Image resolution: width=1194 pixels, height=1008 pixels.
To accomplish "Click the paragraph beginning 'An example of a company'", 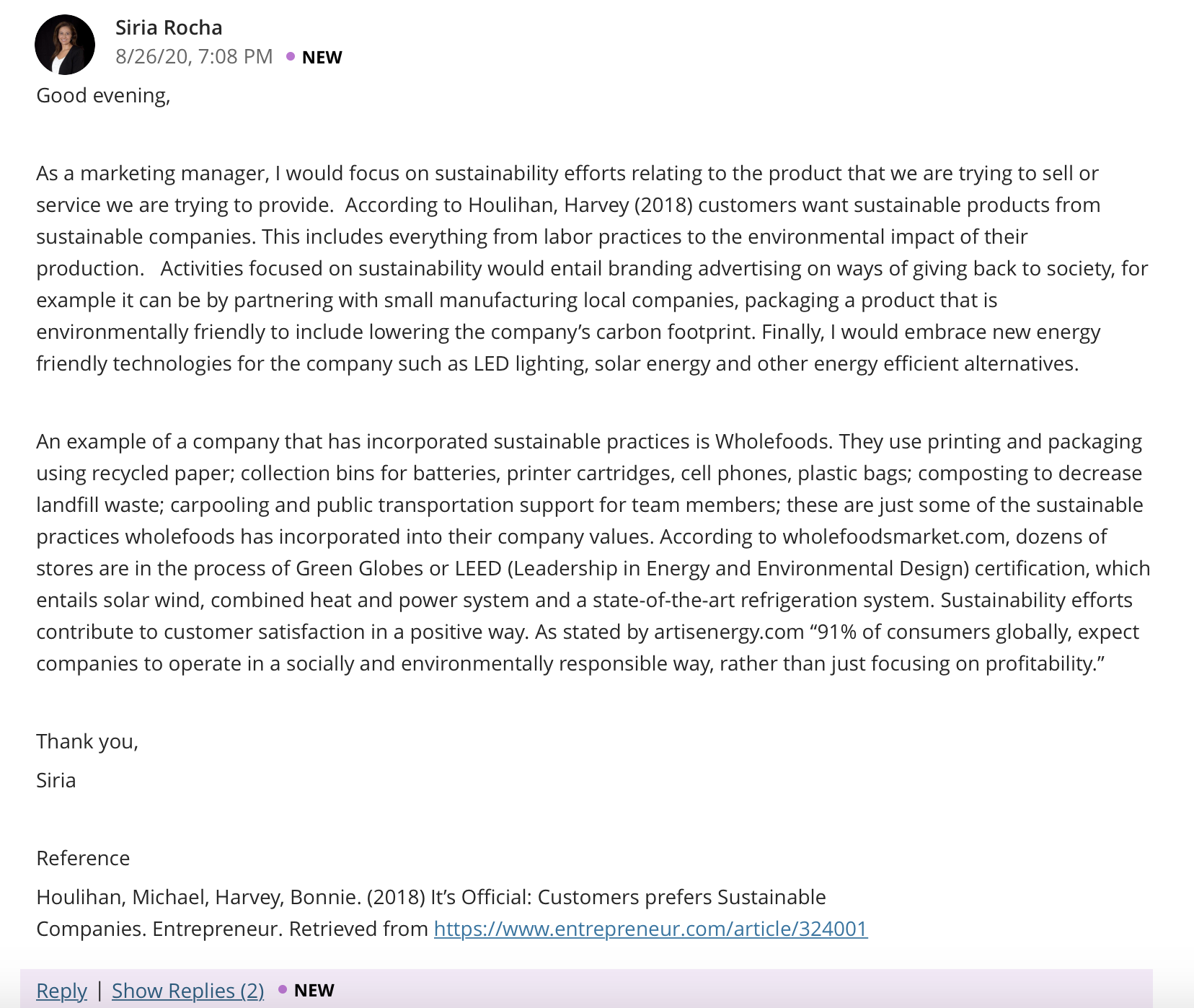I will (593, 552).
